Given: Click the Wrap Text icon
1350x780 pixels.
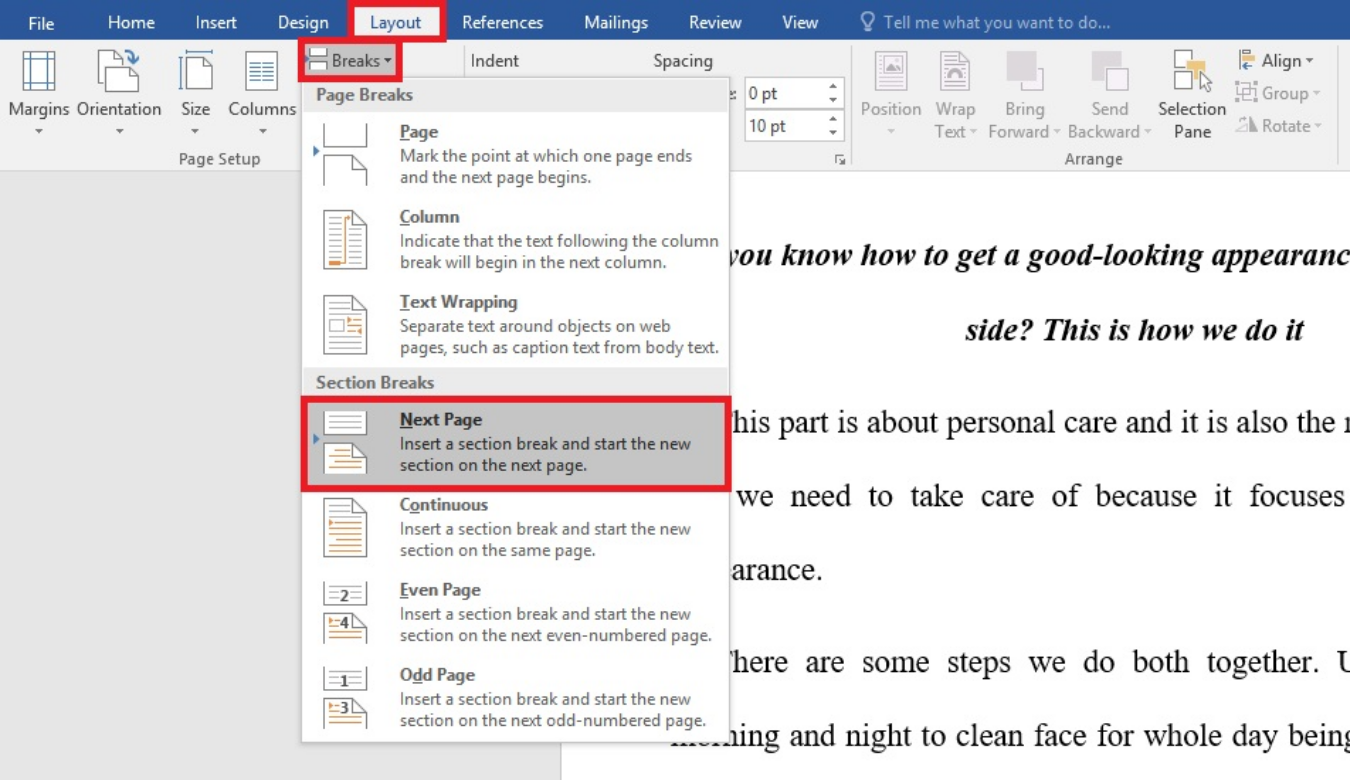Looking at the screenshot, I should pos(955,71).
